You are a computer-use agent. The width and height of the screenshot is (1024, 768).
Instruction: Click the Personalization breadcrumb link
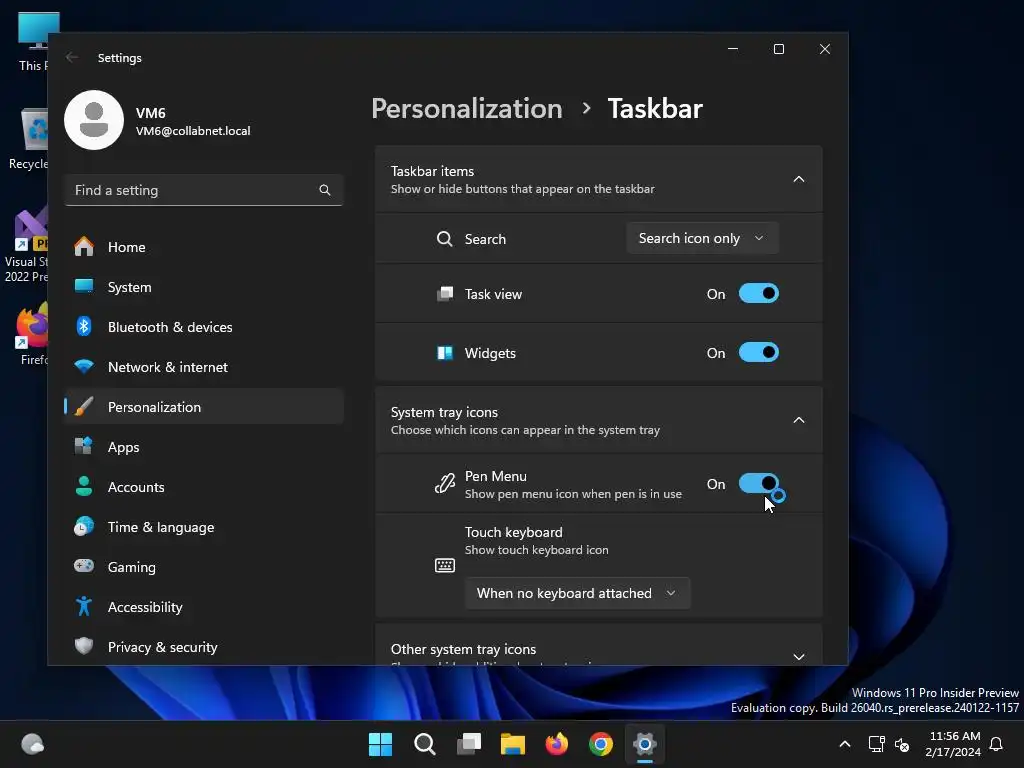[x=467, y=108]
